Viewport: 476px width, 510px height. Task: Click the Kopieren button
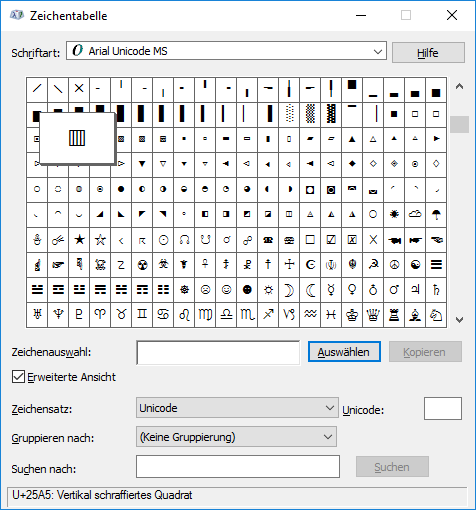(425, 352)
